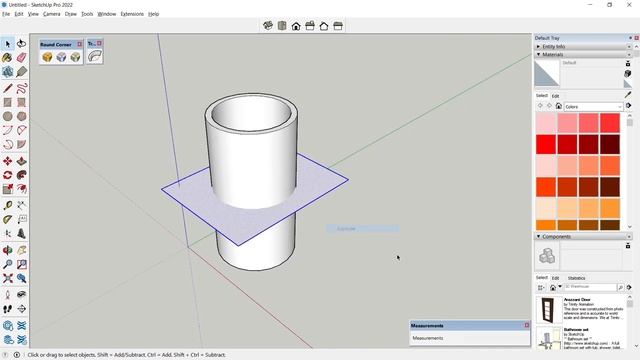Select the Orbit tool
This screenshot has width=640, height=360.
[x=8, y=250]
